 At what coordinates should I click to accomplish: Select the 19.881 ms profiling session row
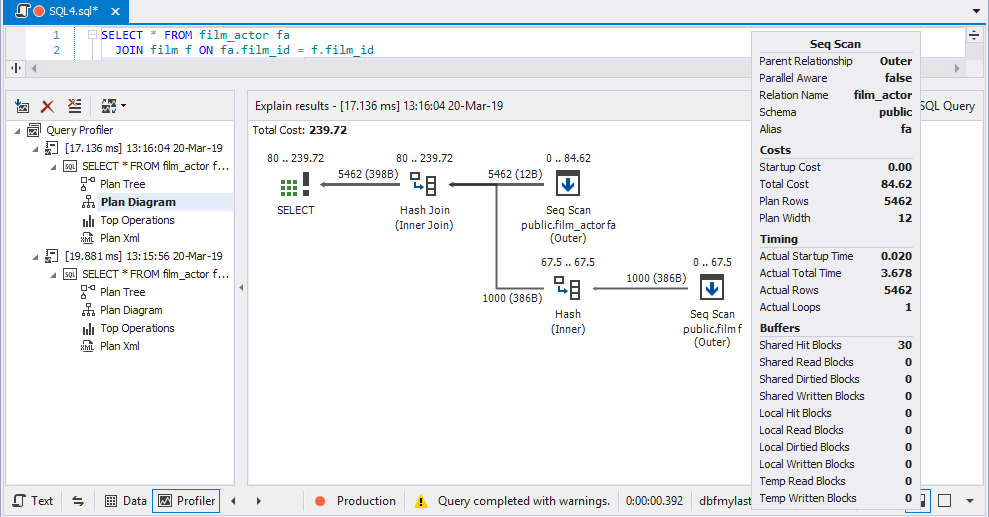(x=143, y=256)
